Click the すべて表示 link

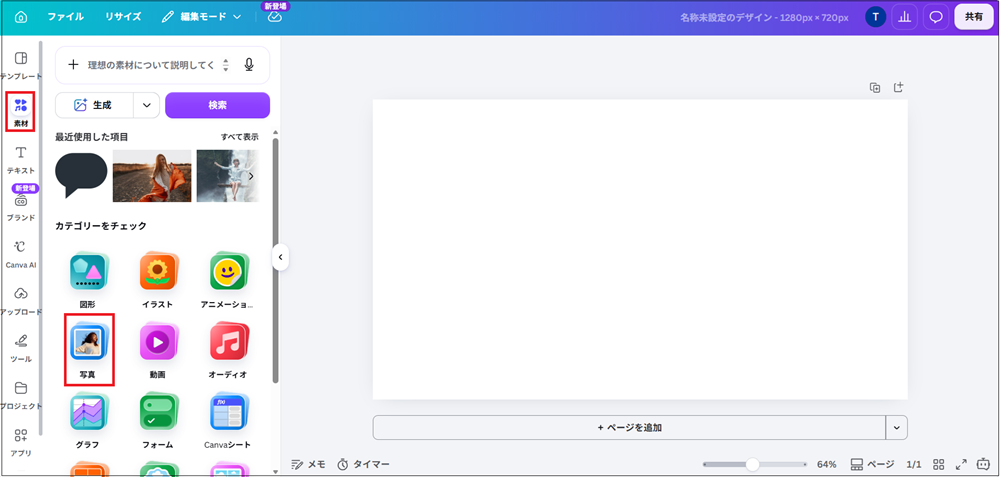click(240, 136)
